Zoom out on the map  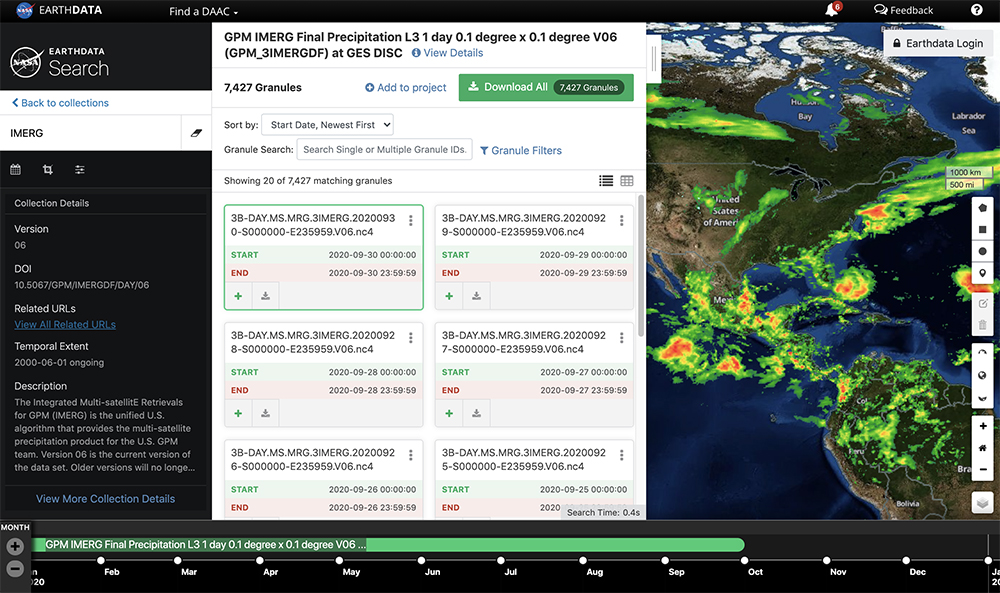pyautogui.click(x=982, y=469)
